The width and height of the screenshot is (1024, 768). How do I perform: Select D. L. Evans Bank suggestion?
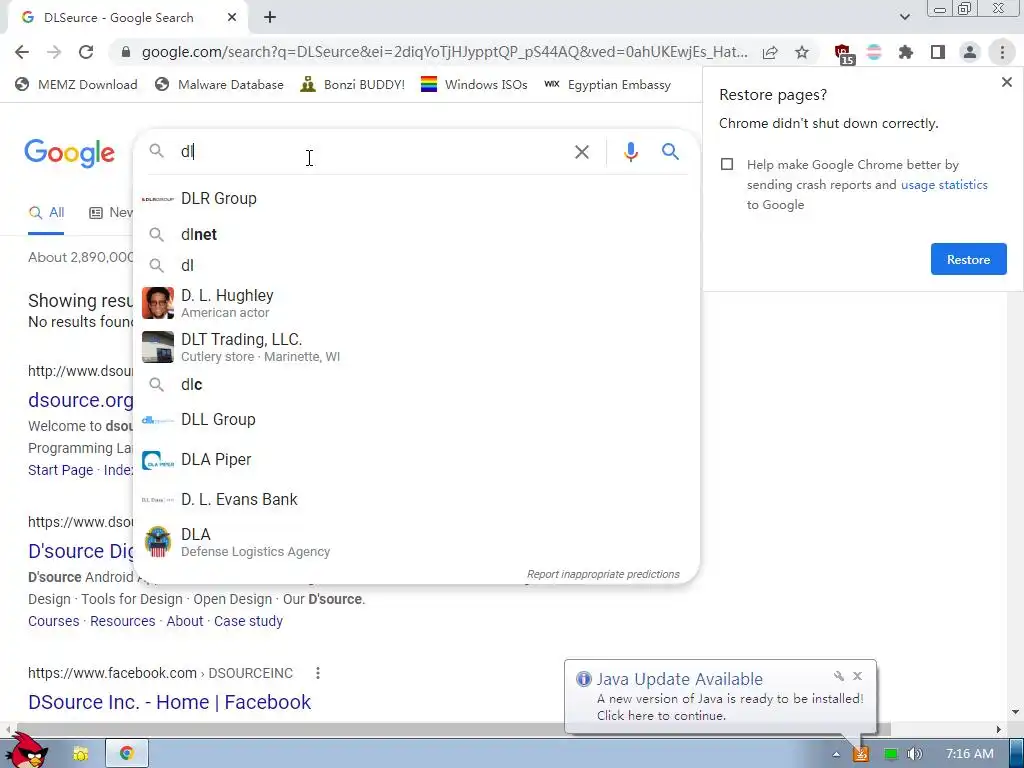coord(416,500)
